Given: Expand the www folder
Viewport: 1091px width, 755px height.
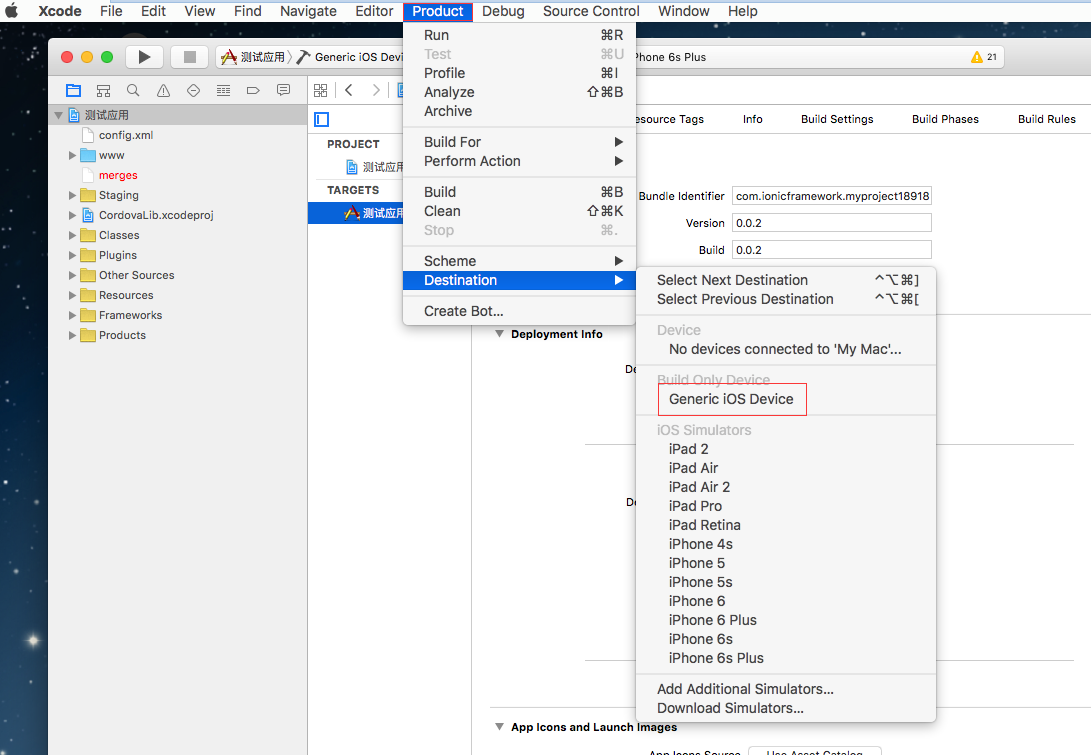Looking at the screenshot, I should point(72,155).
